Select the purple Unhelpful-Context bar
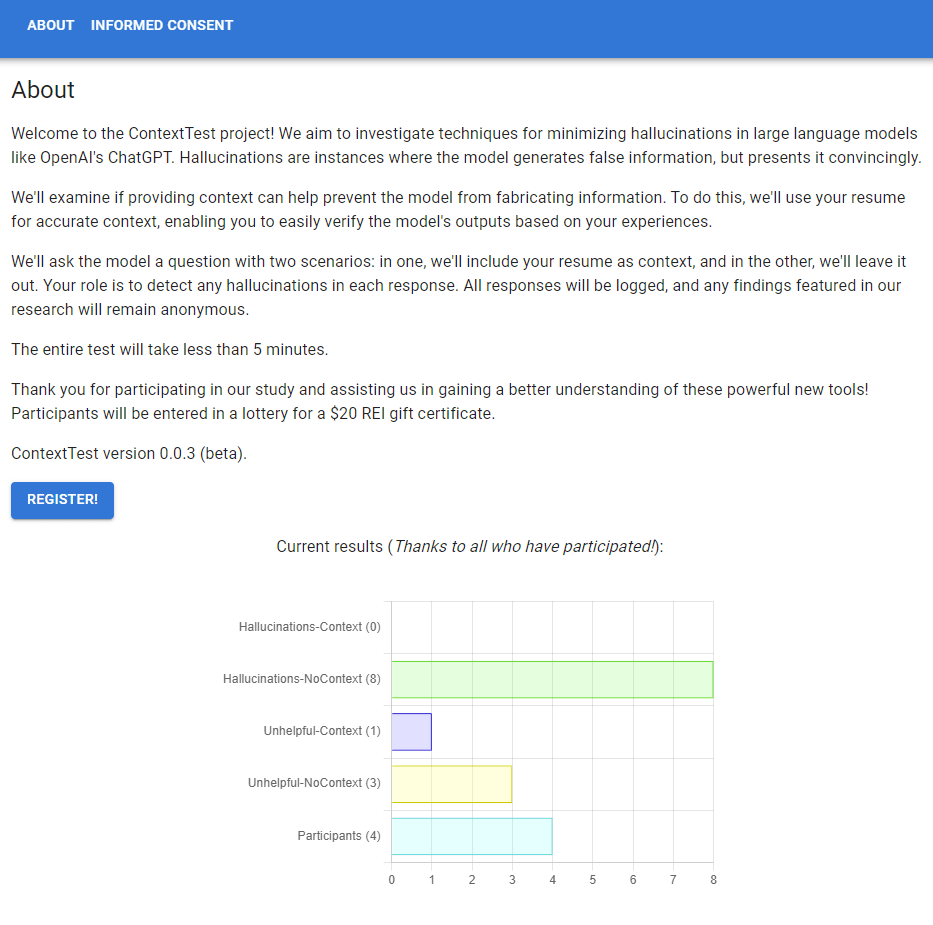 [411, 732]
